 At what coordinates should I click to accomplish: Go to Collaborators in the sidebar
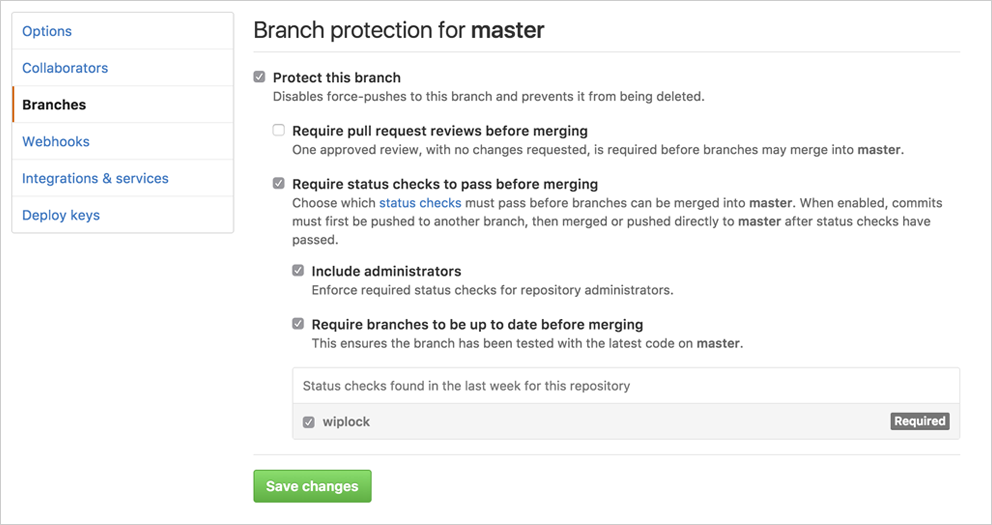(x=65, y=68)
